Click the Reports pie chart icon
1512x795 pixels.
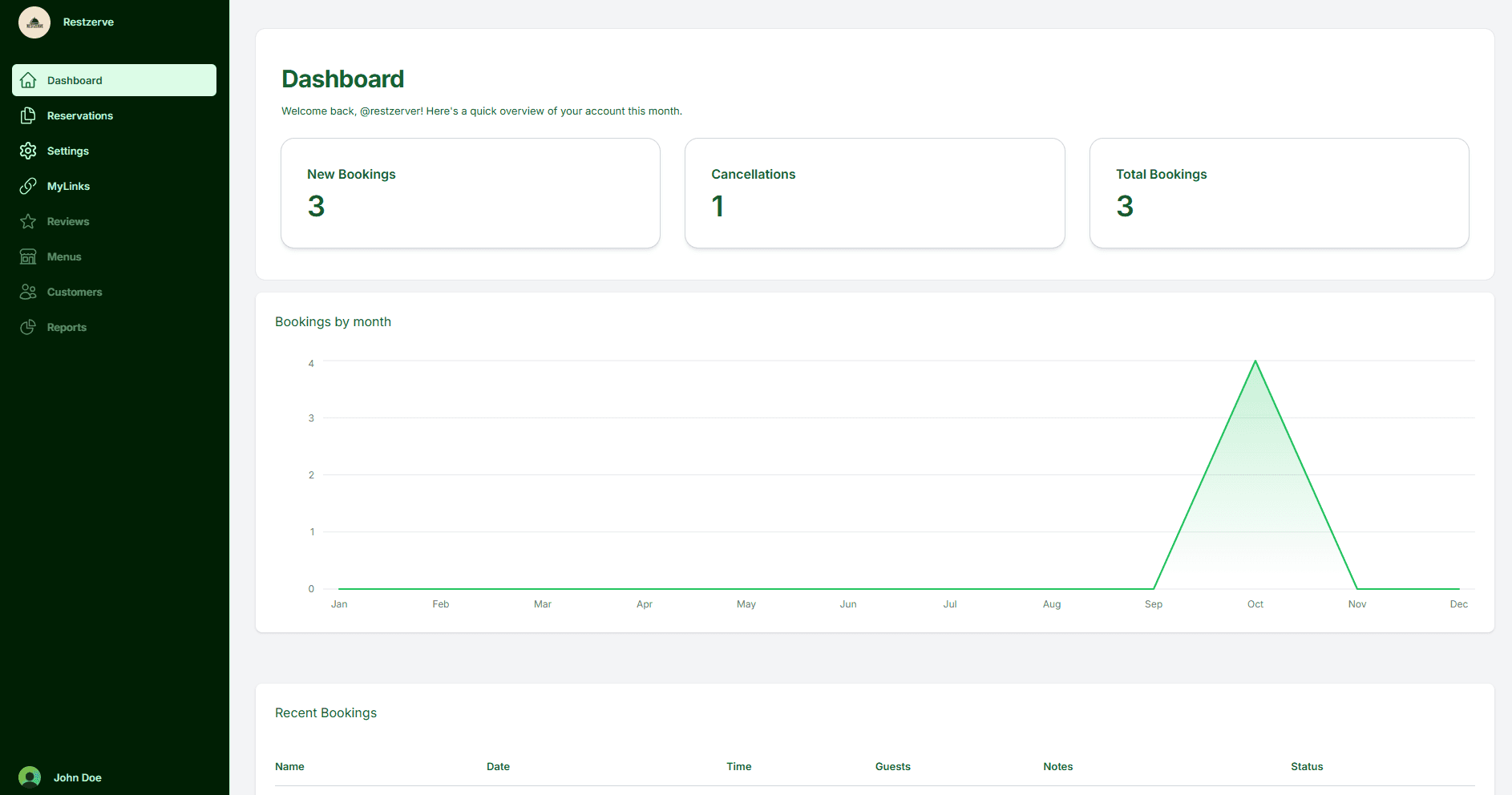click(28, 327)
